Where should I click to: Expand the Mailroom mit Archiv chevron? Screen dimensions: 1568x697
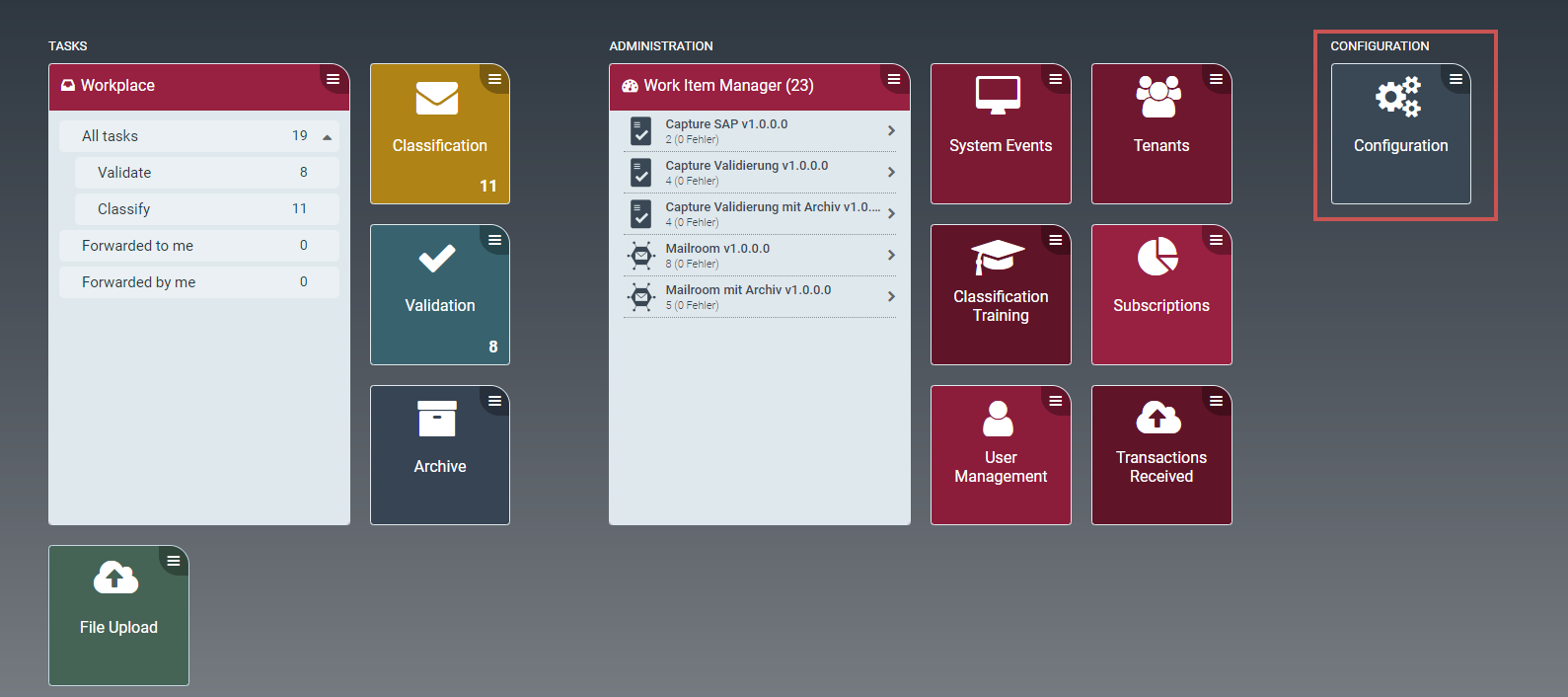click(891, 296)
